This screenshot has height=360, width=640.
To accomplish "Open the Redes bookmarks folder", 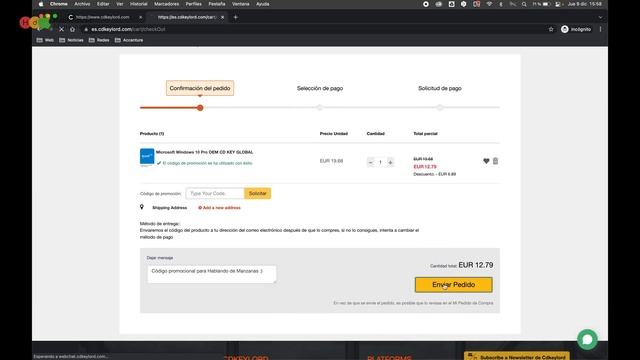I will [99, 40].
